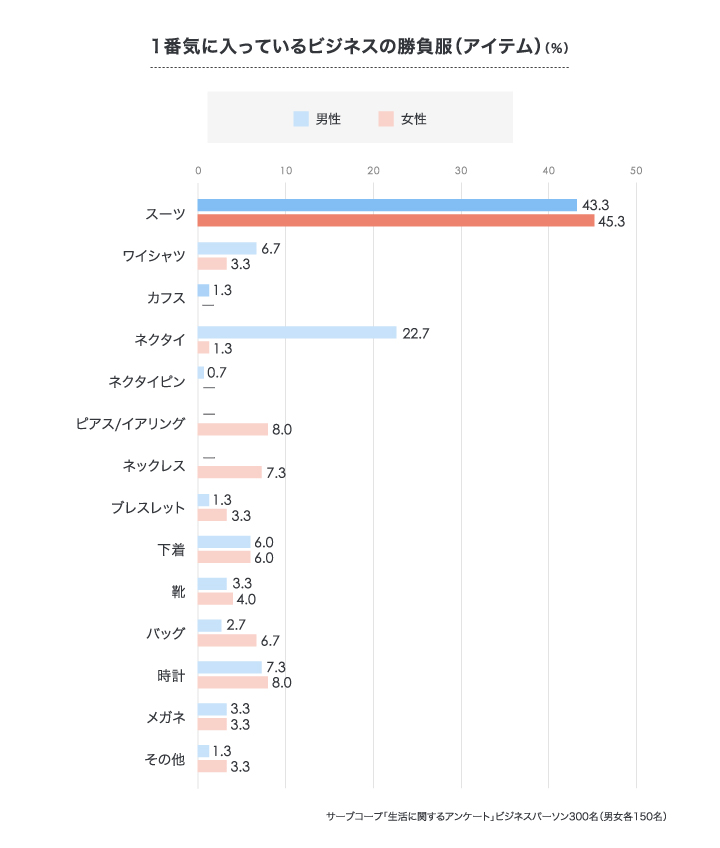Click the female バッグ bar at 6.7
The image size is (720, 848).
coord(227,640)
